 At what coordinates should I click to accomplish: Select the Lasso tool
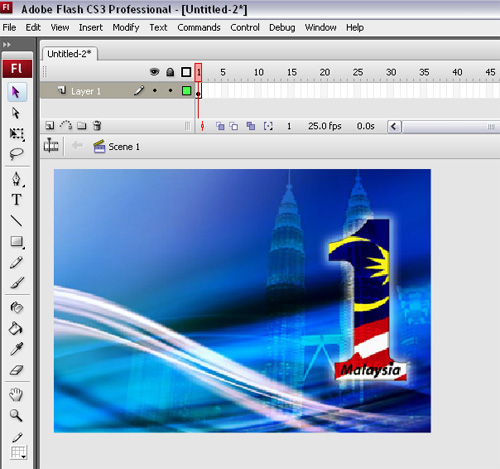[x=16, y=154]
